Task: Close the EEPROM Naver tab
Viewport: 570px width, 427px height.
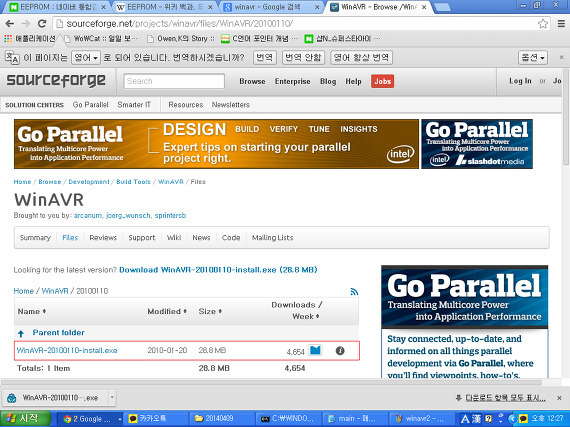Action: click(x=103, y=7)
